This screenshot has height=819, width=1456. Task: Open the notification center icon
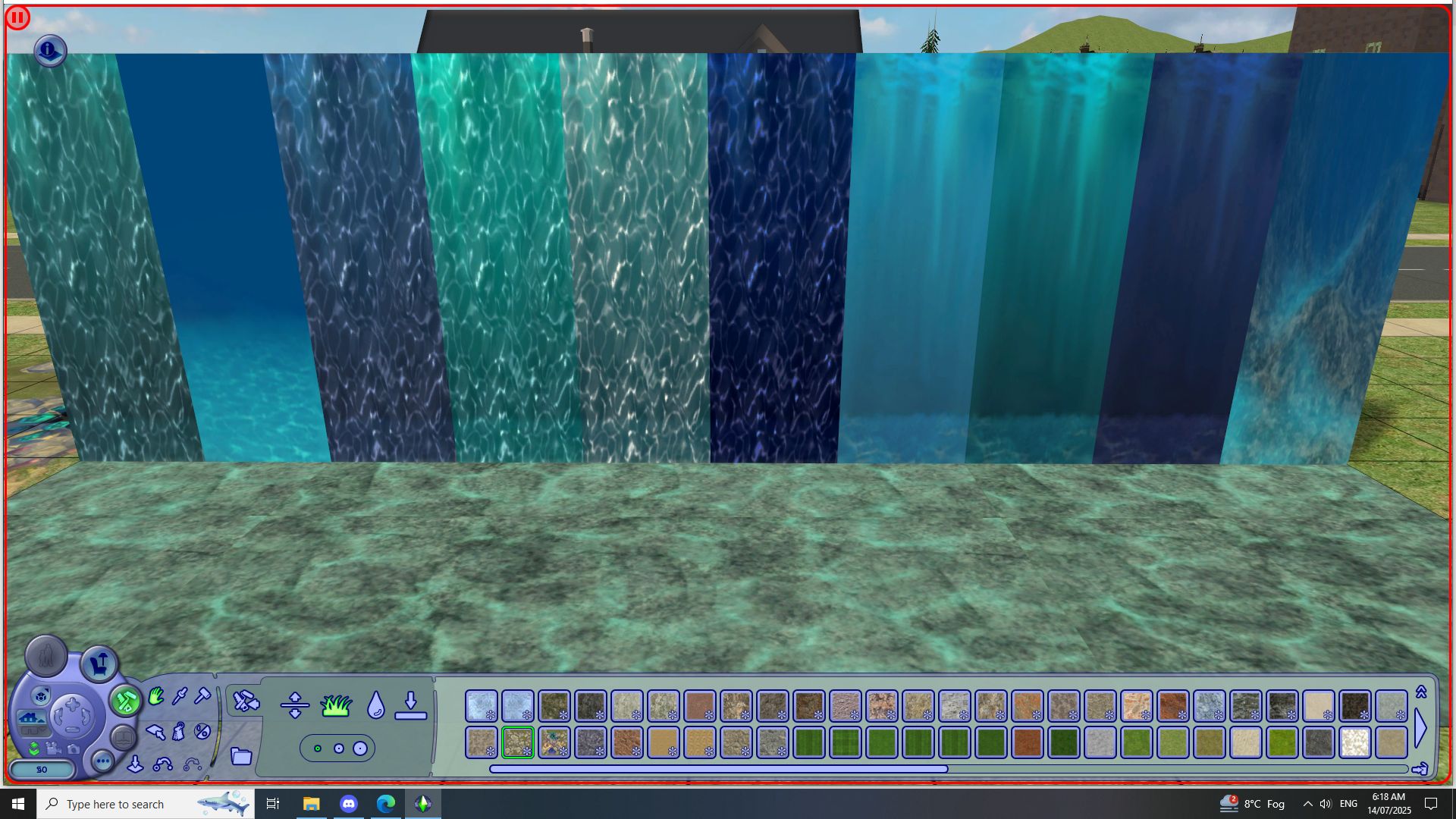pyautogui.click(x=1431, y=804)
